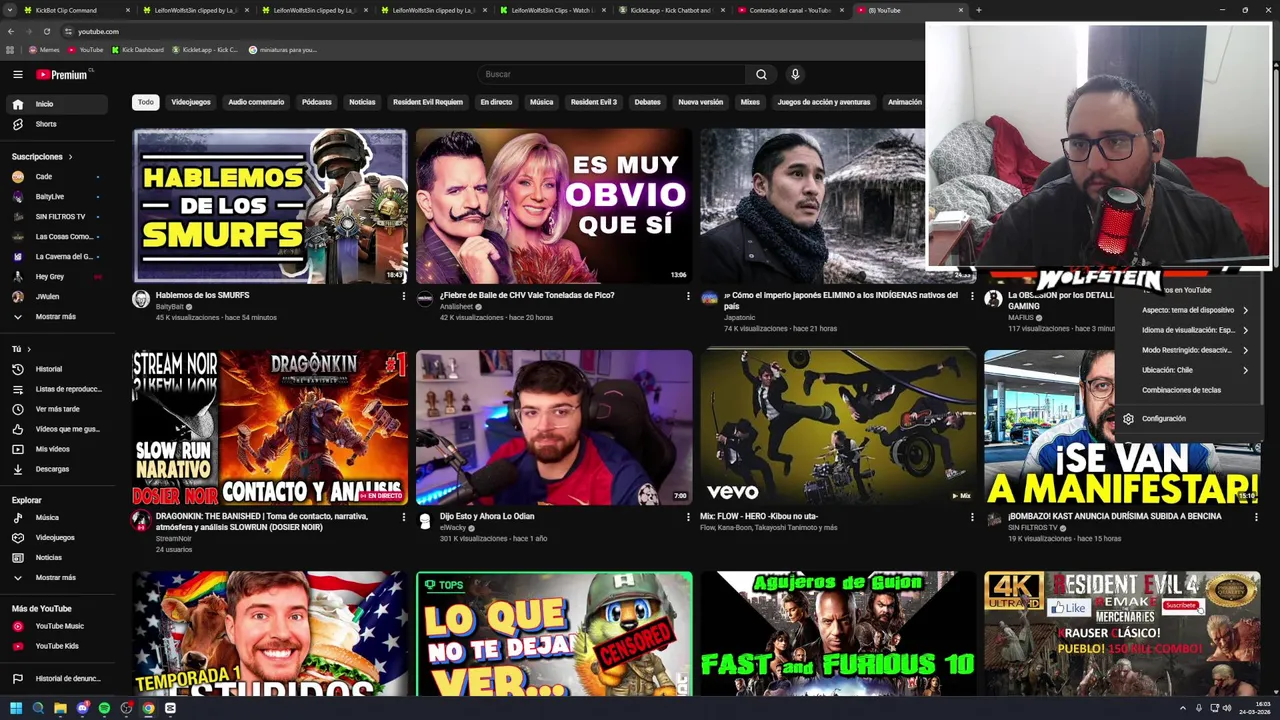
Task: Open Descargas in the sidebar
Action: point(58,469)
